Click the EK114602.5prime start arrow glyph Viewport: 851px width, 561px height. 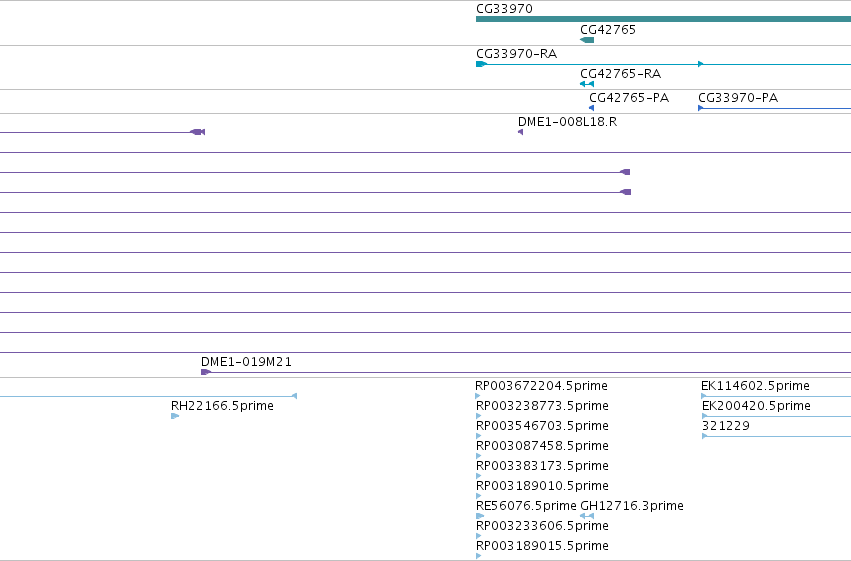tap(704, 396)
